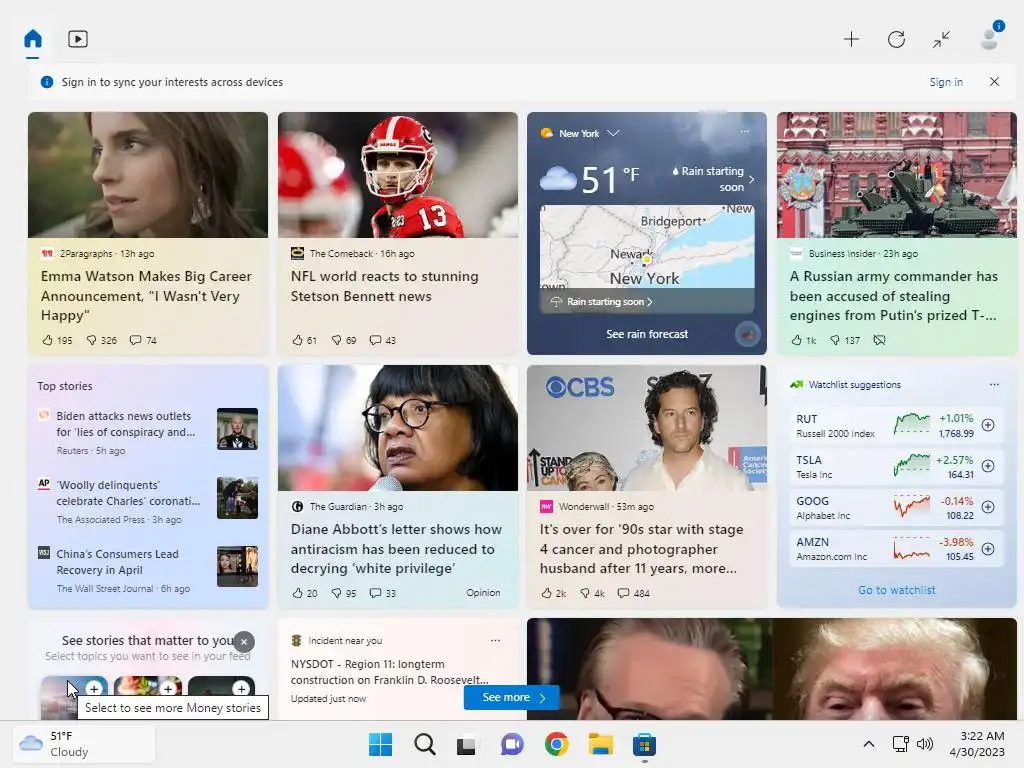Open NFL Stetson Bennett news story
Screen dimensions: 1024x768
[x=384, y=286]
